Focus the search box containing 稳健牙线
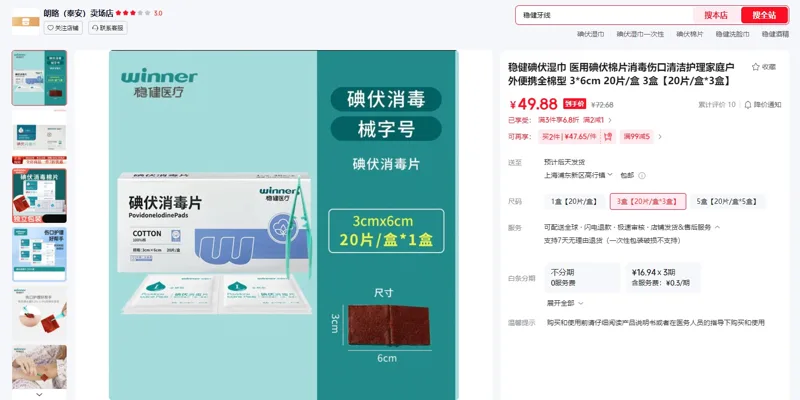This screenshot has height=400, width=800. click(x=605, y=15)
